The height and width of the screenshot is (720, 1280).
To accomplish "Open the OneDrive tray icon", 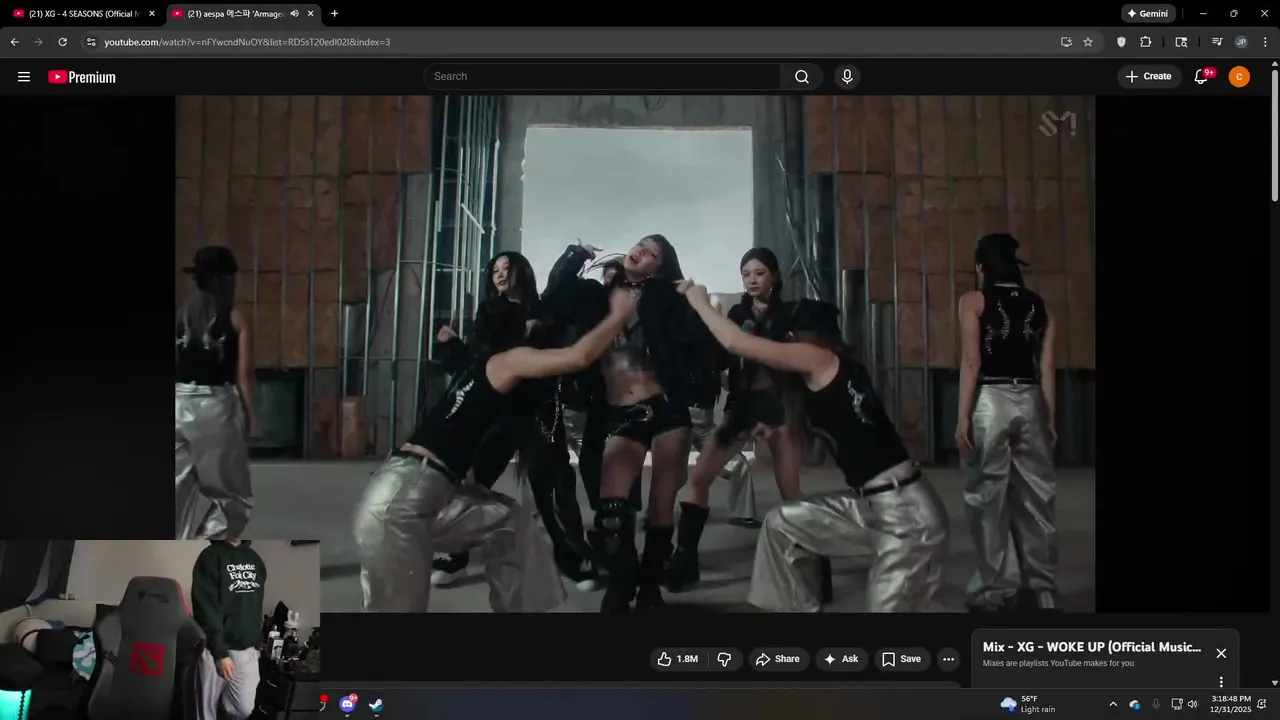I will (x=1134, y=704).
